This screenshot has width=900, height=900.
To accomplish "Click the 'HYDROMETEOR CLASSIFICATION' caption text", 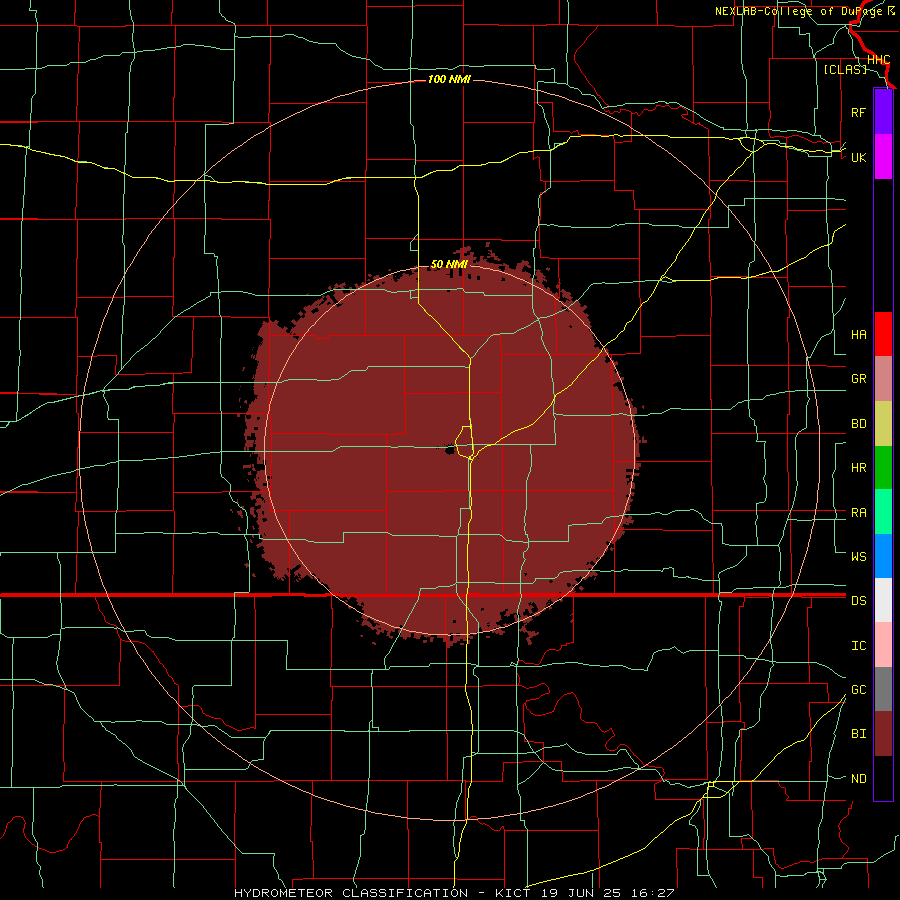I will point(351,893).
